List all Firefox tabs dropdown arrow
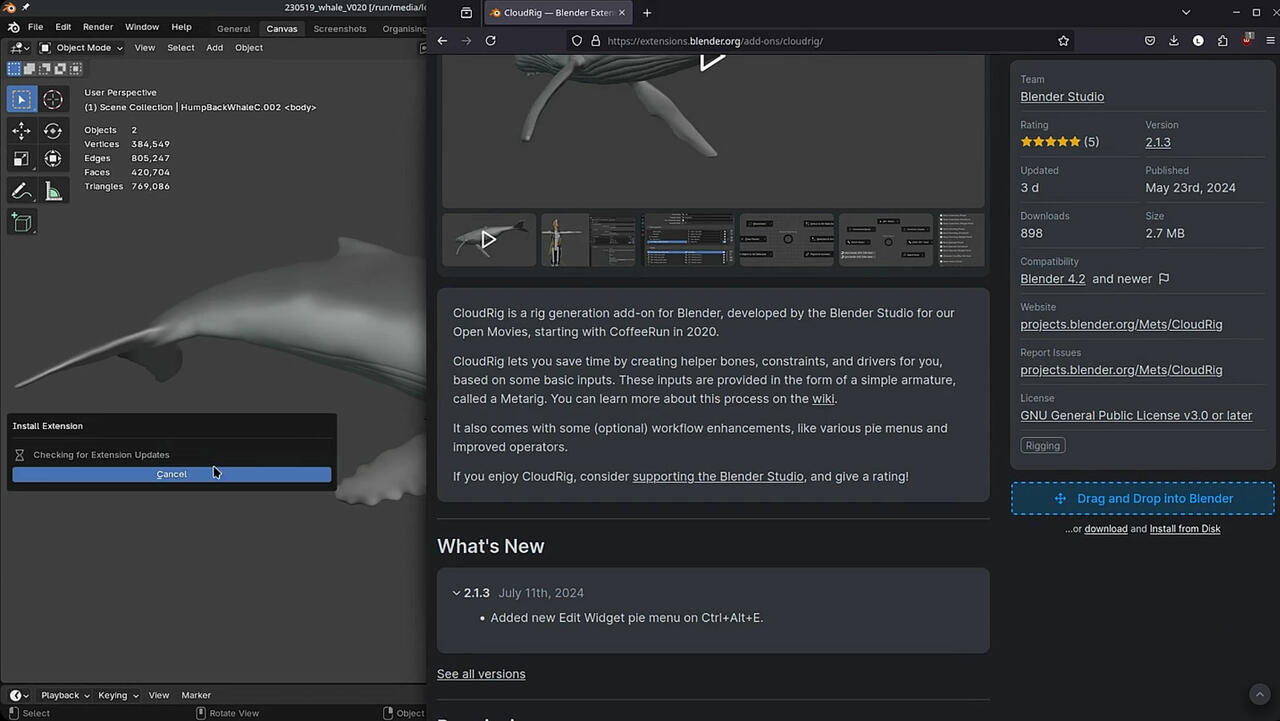The height and width of the screenshot is (721, 1280). click(1186, 13)
